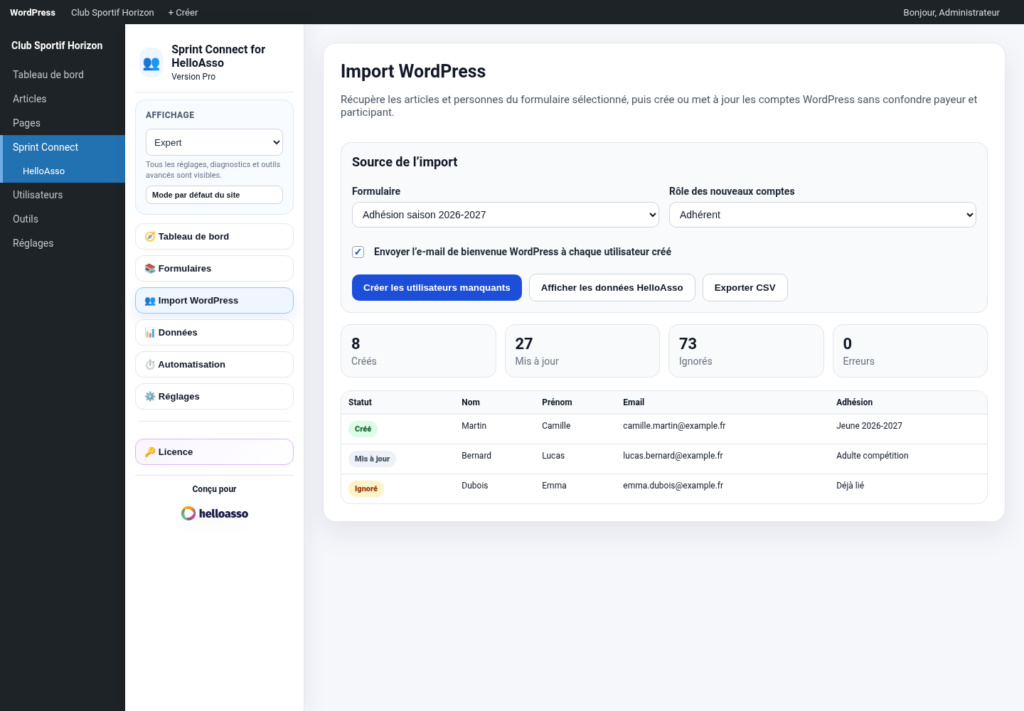Image resolution: width=1024 pixels, height=711 pixels.
Task: Click the WordPress item in the admin bar
Action: coord(33,12)
